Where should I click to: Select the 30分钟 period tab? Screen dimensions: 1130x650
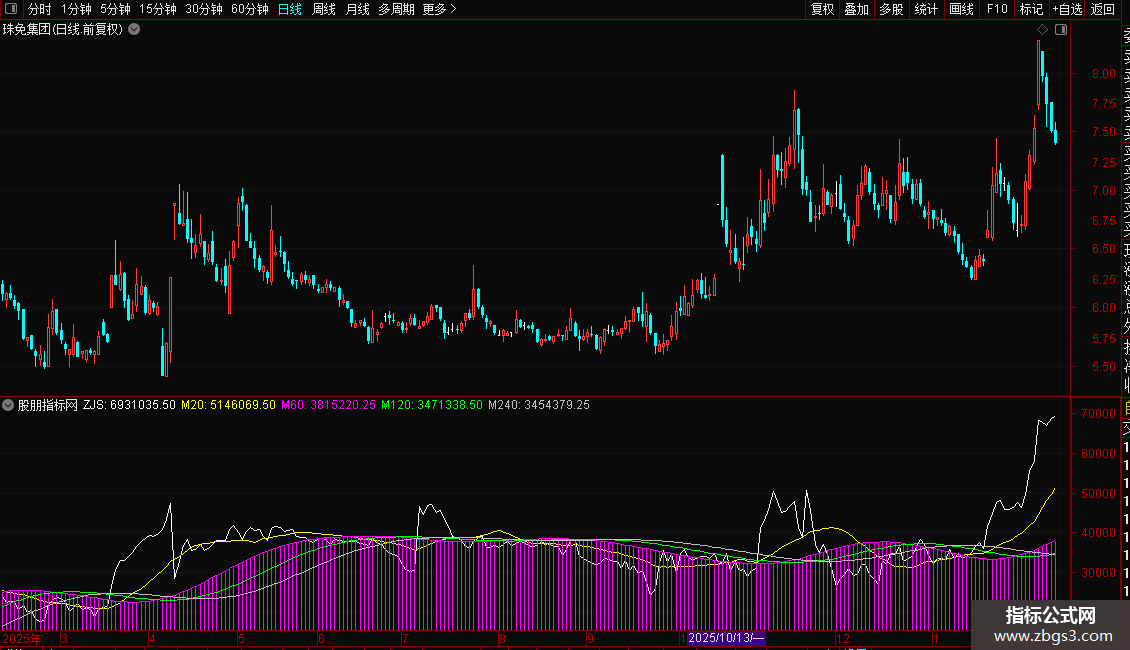(x=203, y=9)
